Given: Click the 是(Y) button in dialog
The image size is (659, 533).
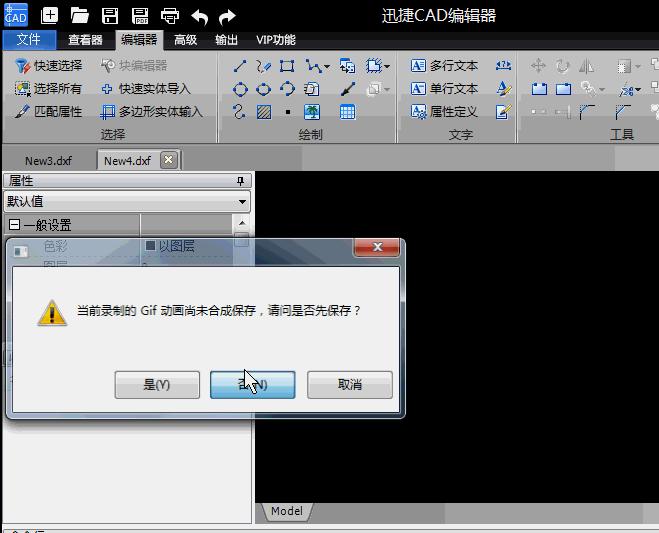Looking at the screenshot, I should pyautogui.click(x=157, y=385).
